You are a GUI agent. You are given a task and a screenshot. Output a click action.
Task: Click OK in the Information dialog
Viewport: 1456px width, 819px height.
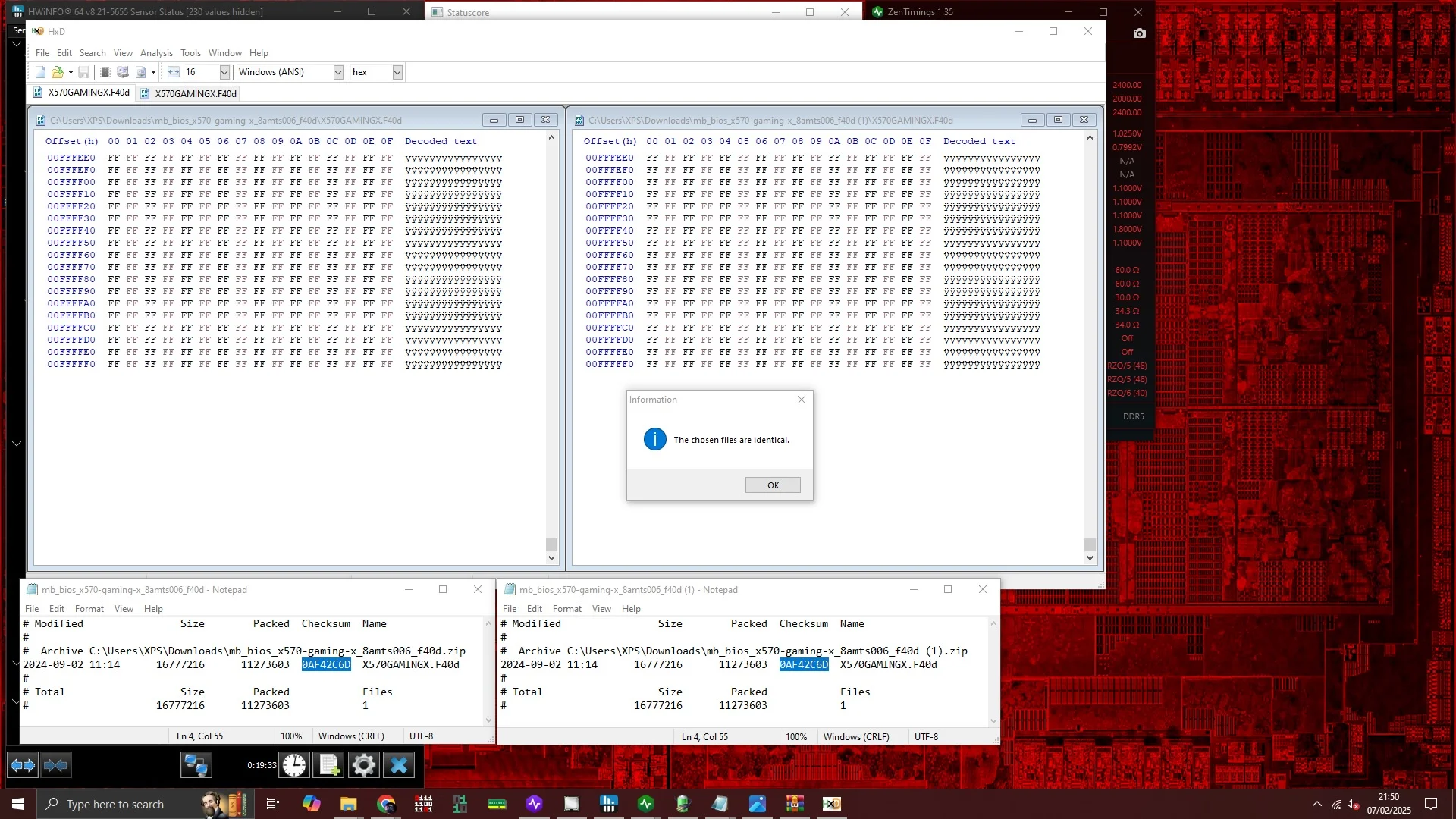tap(773, 485)
